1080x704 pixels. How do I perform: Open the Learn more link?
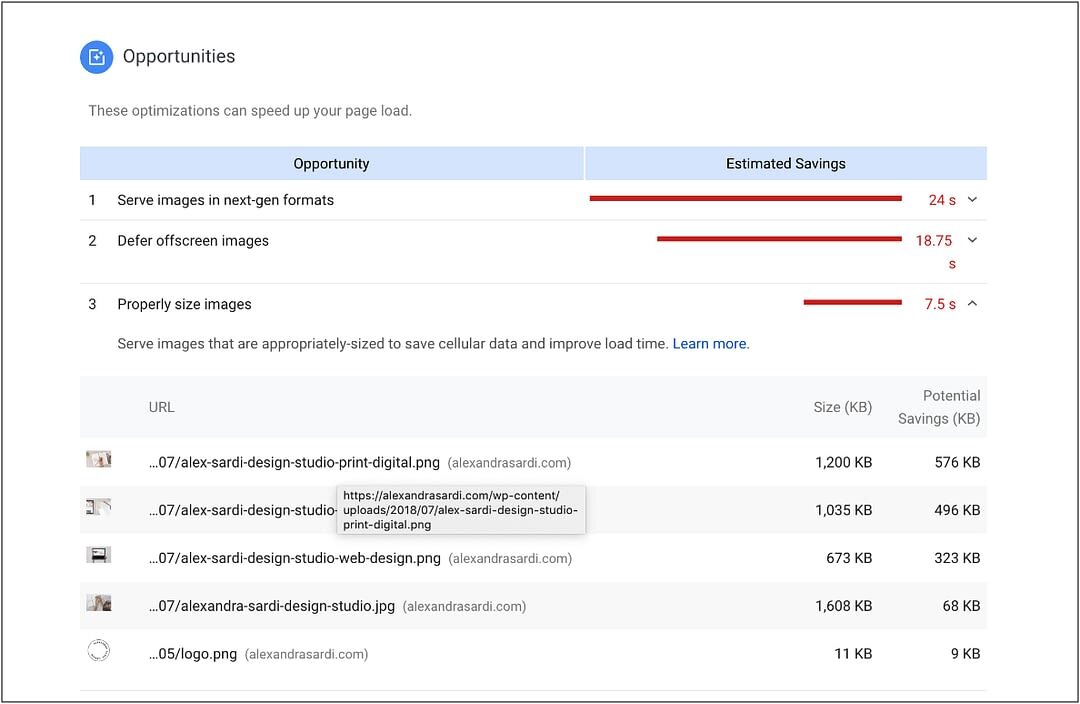[709, 344]
